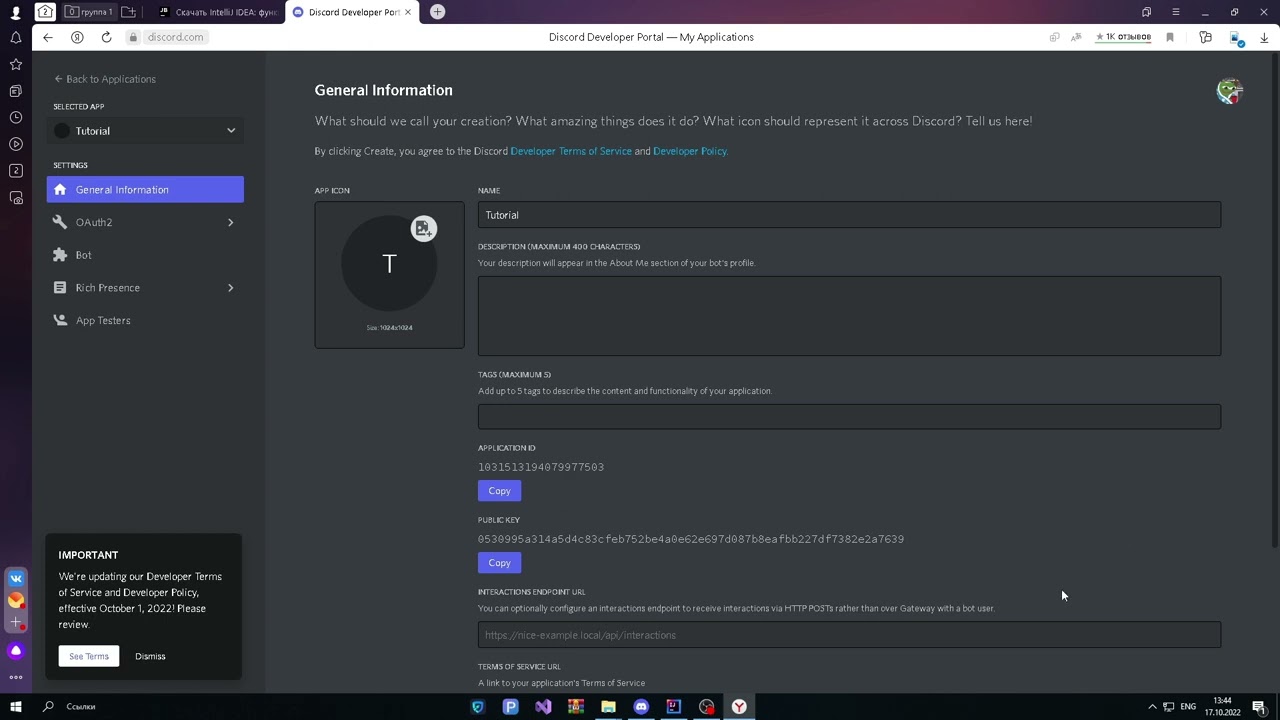Open the extensions toolbar icon
This screenshot has width=1280, height=720.
tap(1205, 37)
